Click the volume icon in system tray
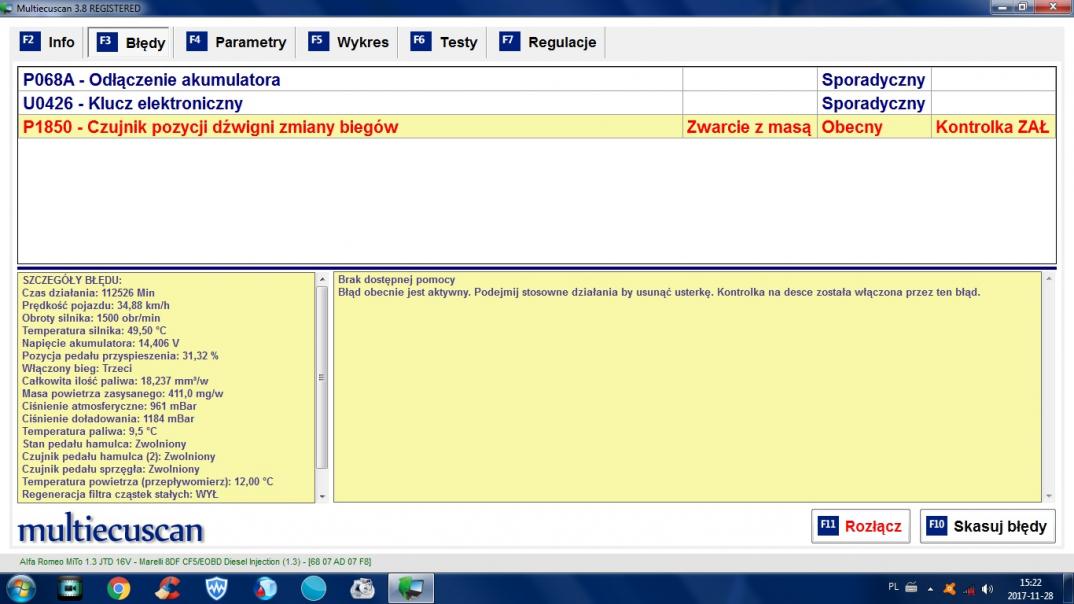The image size is (1074, 604). pyautogui.click(x=987, y=589)
